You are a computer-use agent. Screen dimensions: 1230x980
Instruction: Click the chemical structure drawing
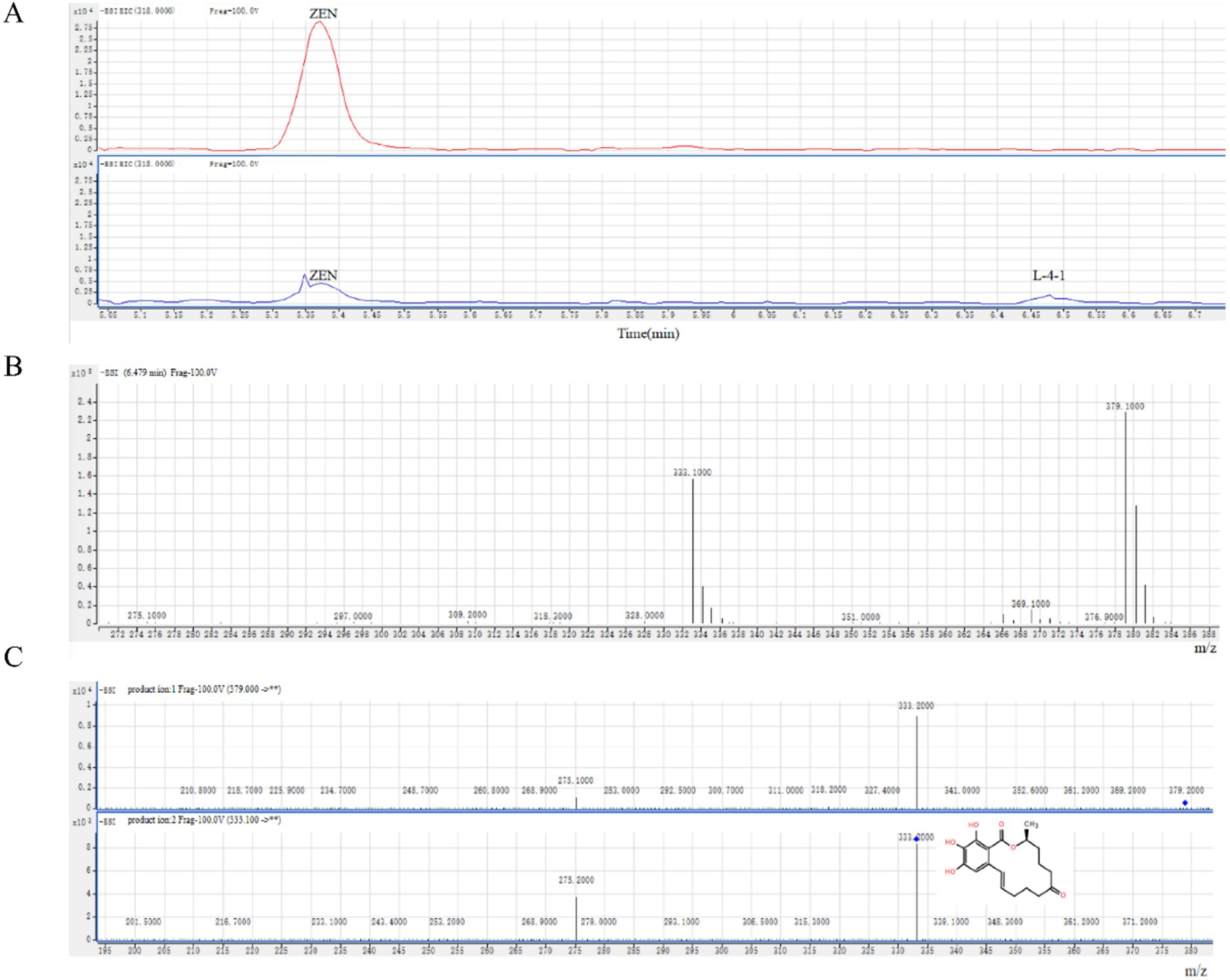[1006, 860]
